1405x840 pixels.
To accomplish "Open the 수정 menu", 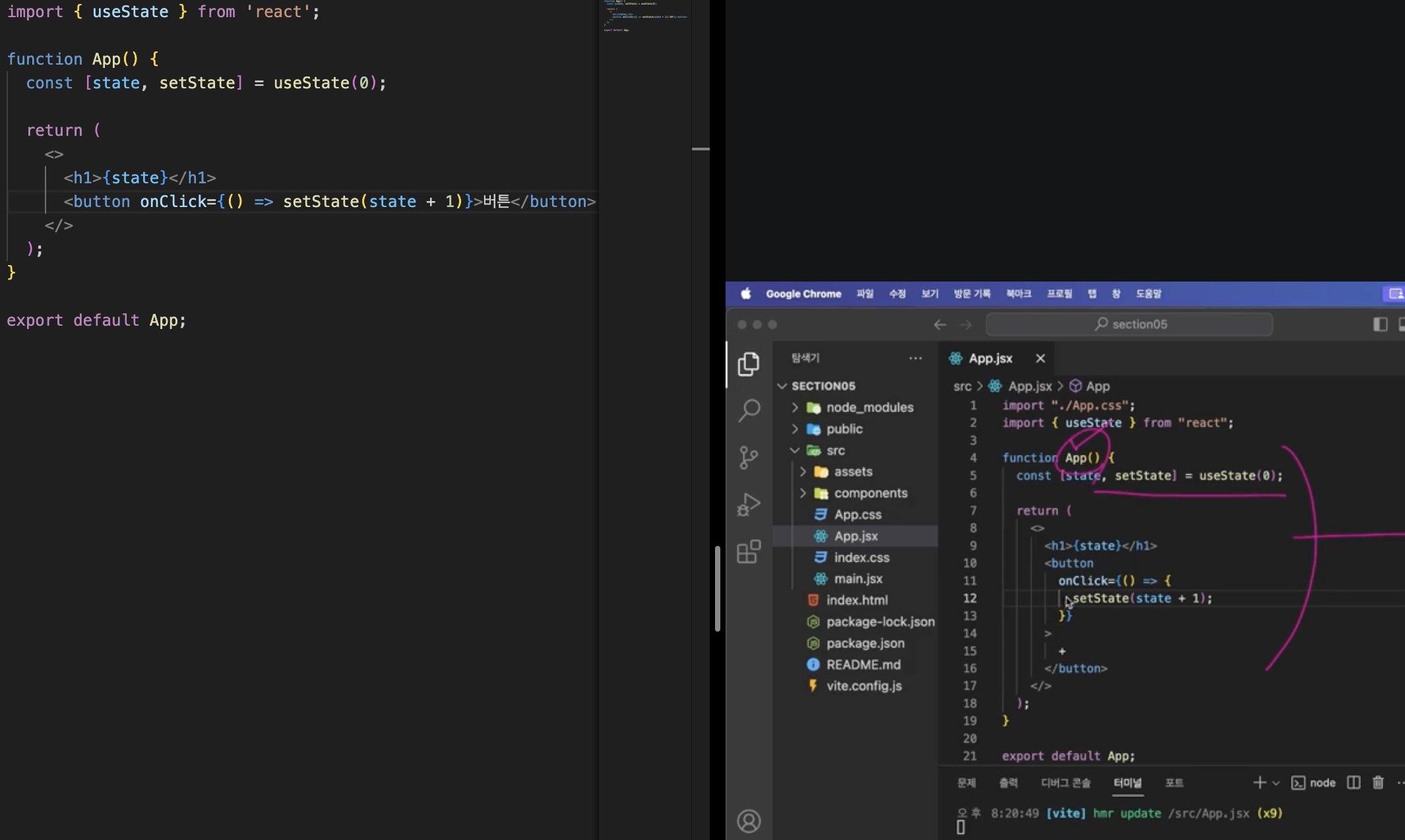I will point(897,293).
